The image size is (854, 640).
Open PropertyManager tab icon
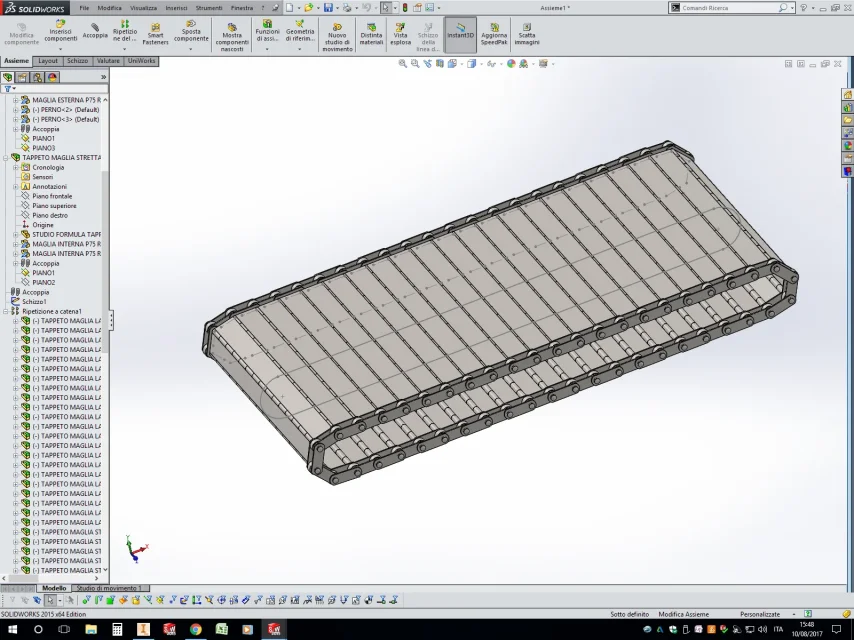[x=22, y=77]
